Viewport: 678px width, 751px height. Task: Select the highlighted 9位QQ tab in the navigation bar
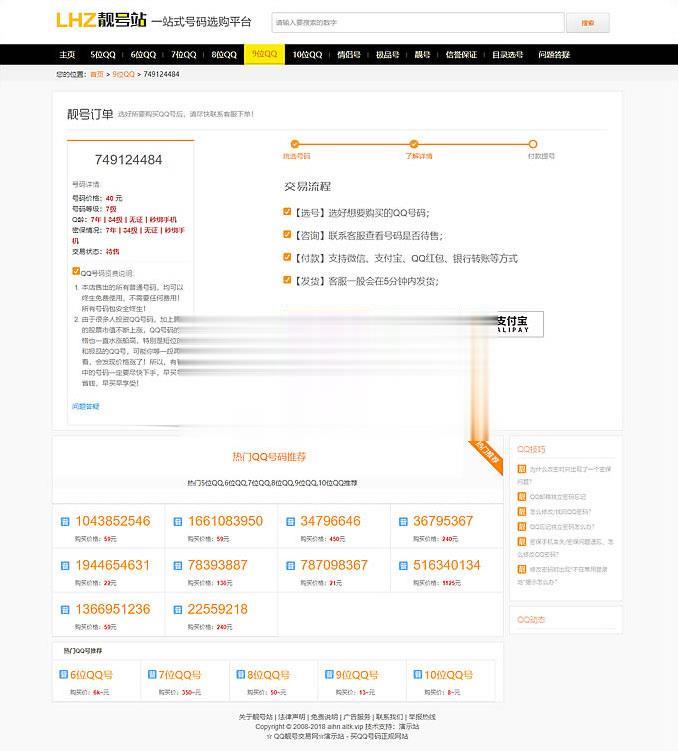[264, 54]
